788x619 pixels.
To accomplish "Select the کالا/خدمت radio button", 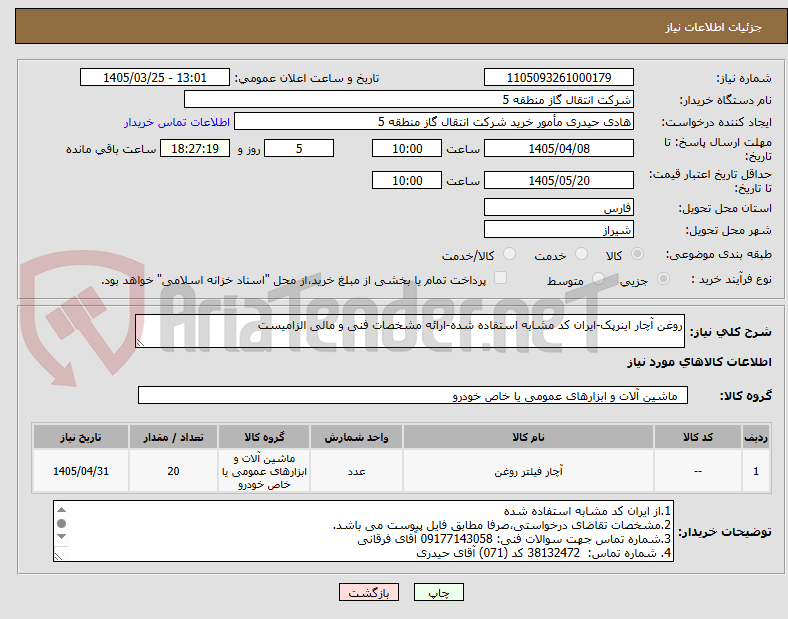I will click(509, 254).
